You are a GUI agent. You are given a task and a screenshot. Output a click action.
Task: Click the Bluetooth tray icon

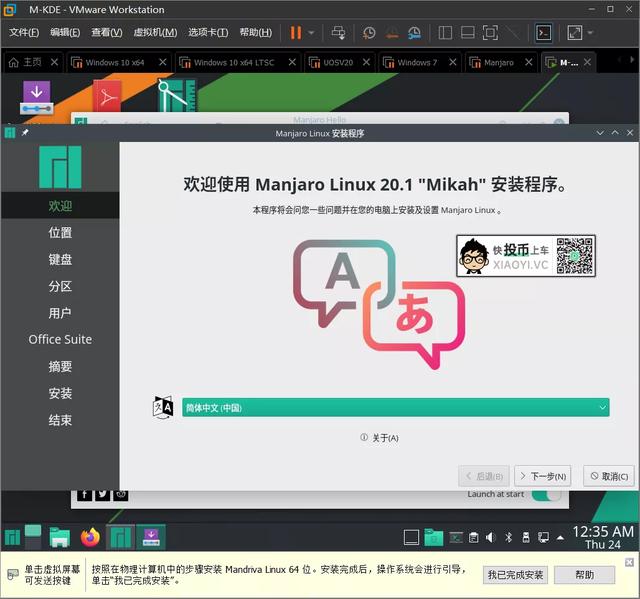[508, 537]
